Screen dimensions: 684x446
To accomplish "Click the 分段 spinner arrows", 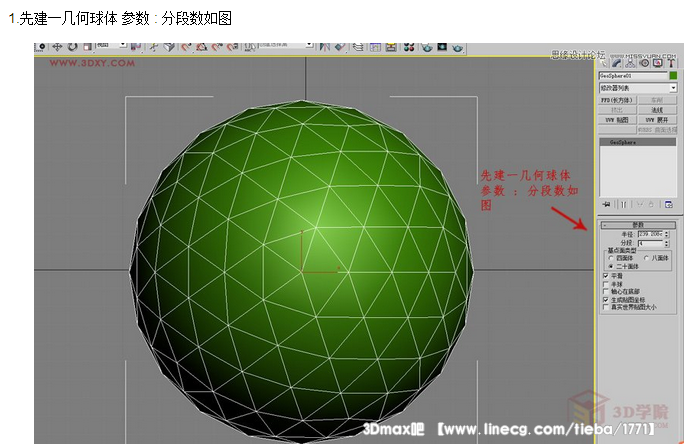I will [667, 243].
